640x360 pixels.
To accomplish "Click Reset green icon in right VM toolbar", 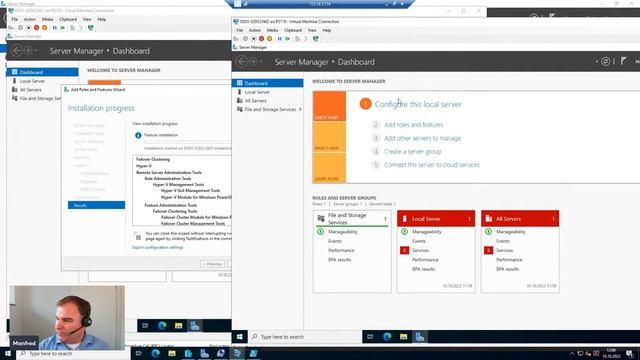I will (287, 39).
